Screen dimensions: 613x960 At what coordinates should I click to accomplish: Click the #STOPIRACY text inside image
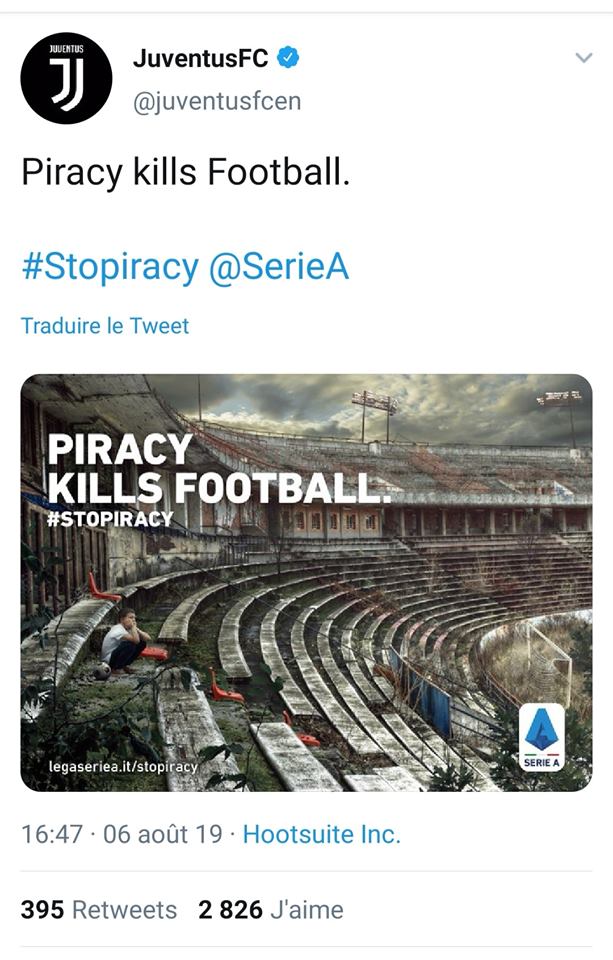(110, 519)
